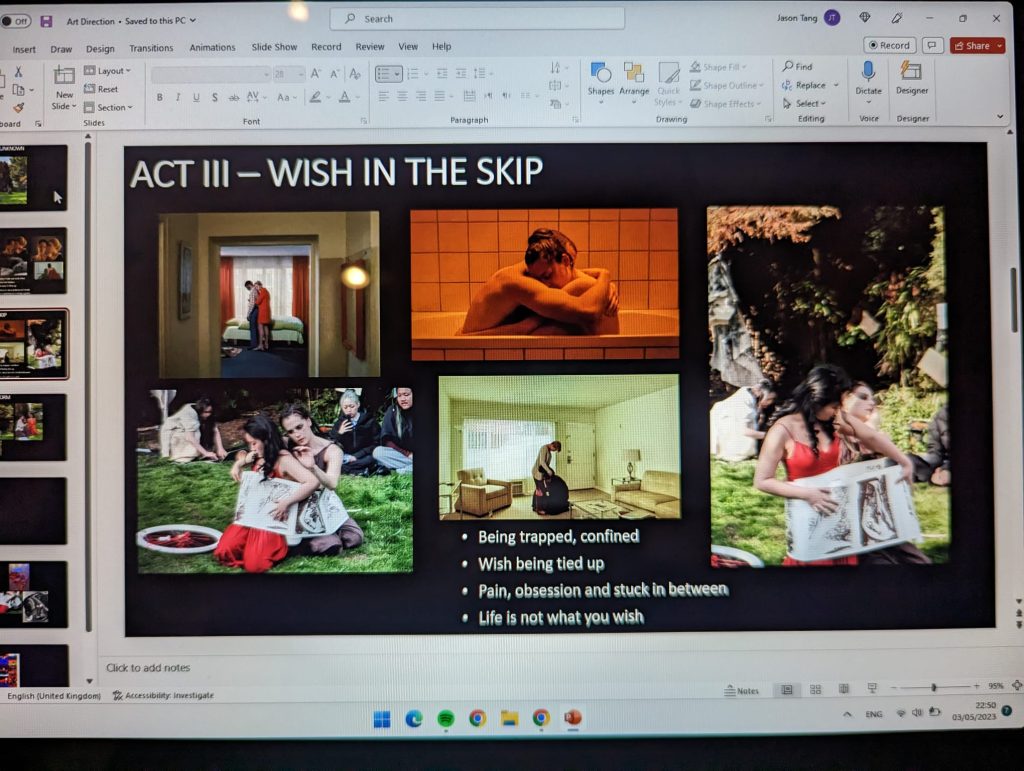This screenshot has height=771, width=1024.
Task: Click the Save icon in the title bar
Action: coord(46,21)
